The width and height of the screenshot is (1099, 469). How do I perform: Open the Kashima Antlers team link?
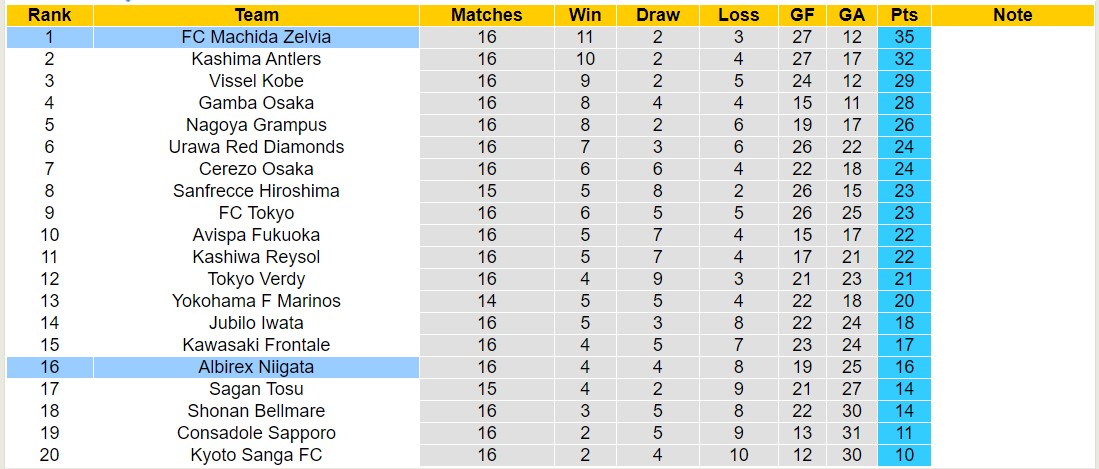click(256, 59)
